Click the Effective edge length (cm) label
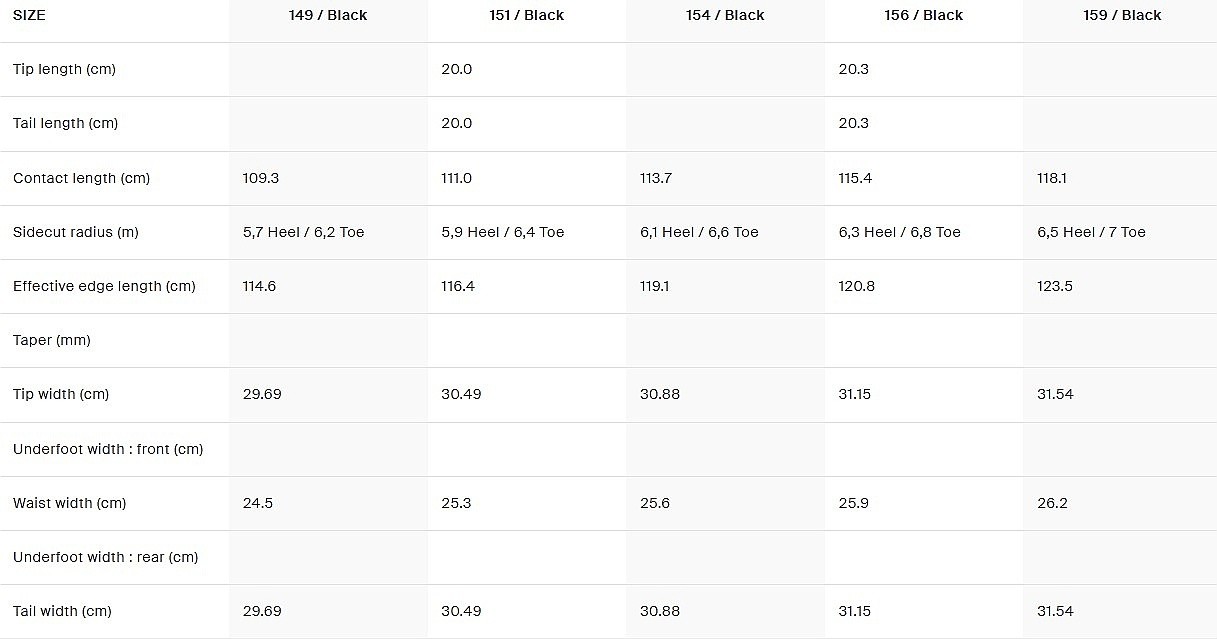The image size is (1217, 639). [104, 286]
